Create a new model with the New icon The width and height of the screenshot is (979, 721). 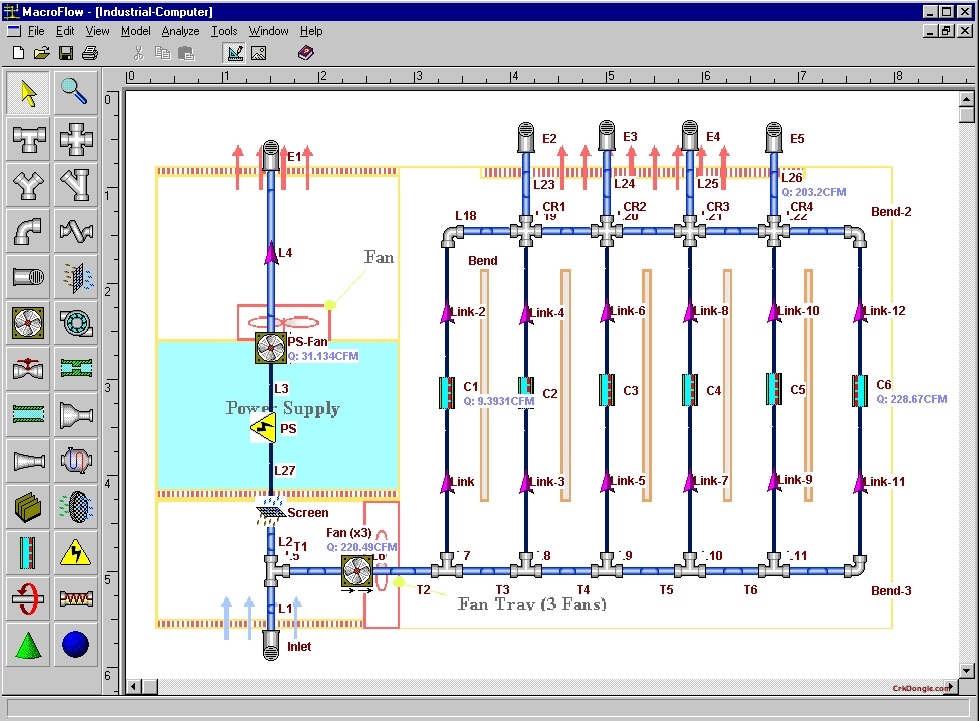(x=17, y=52)
